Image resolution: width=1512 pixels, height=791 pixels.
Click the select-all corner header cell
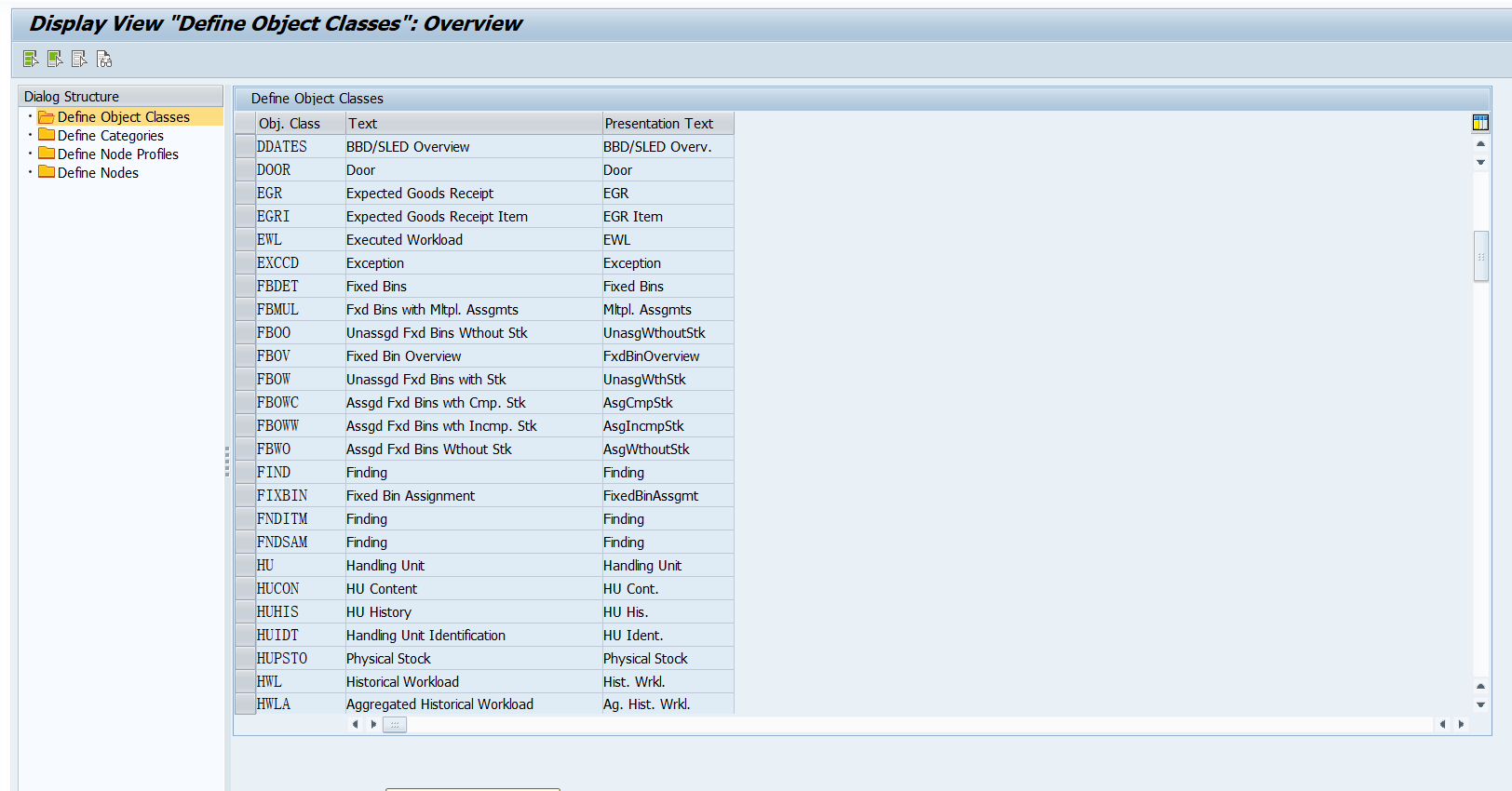click(x=245, y=123)
